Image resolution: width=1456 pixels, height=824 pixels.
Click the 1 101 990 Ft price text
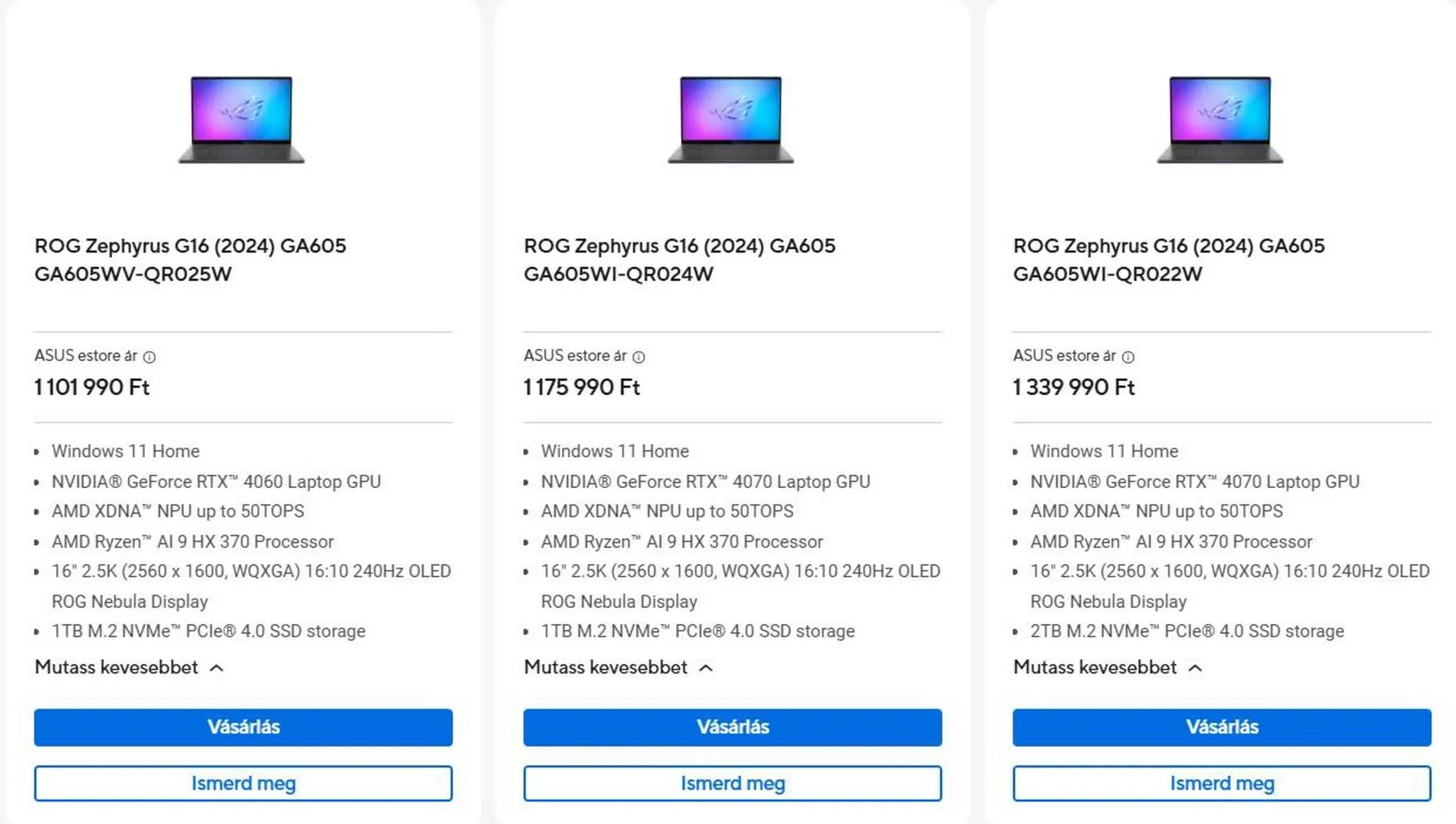click(x=92, y=387)
